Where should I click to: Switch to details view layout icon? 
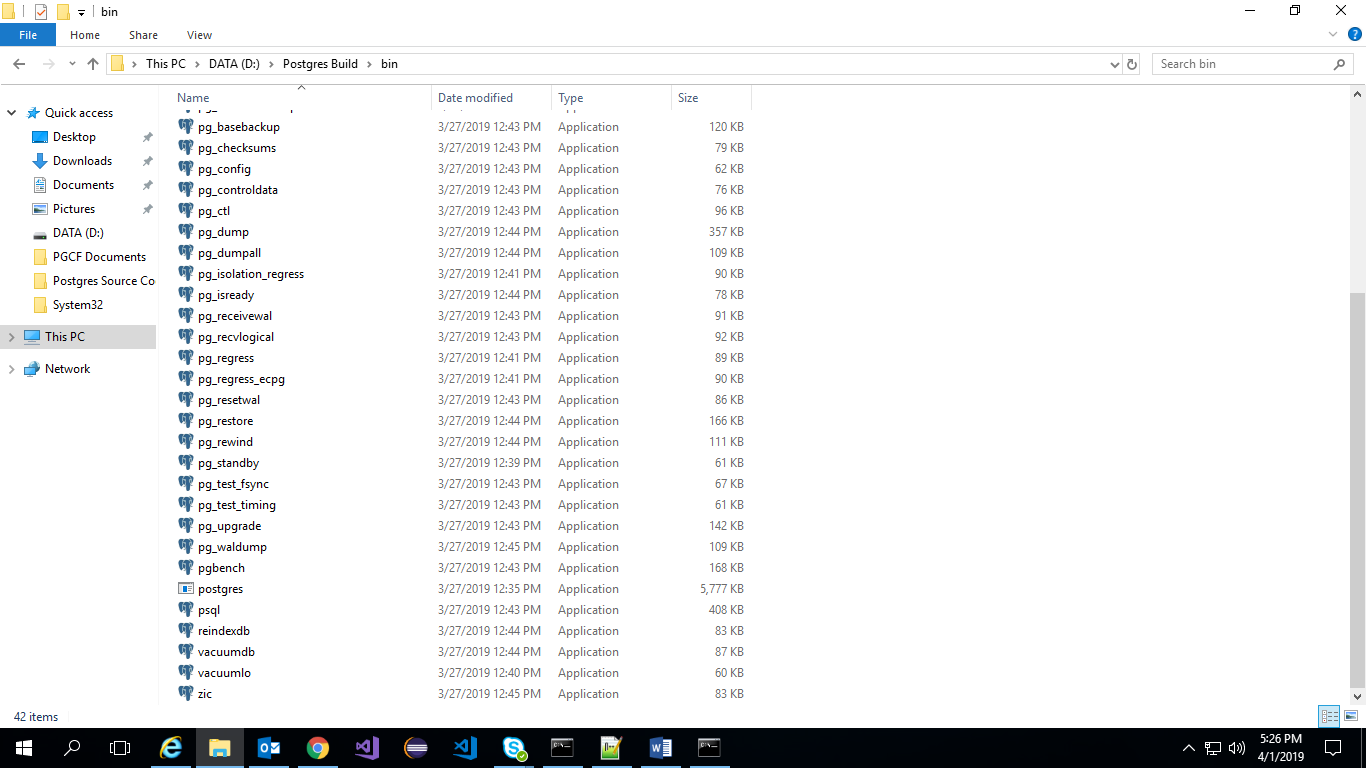click(1329, 716)
